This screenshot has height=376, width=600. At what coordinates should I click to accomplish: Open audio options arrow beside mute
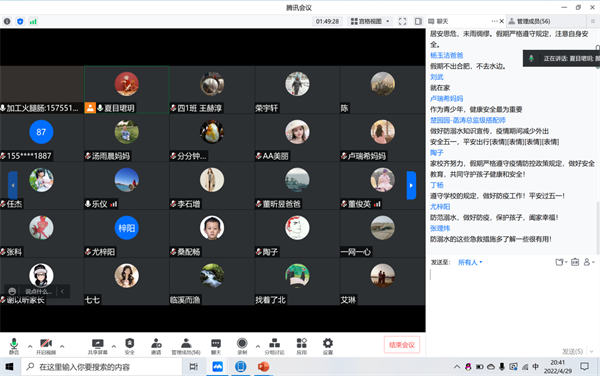click(x=30, y=346)
